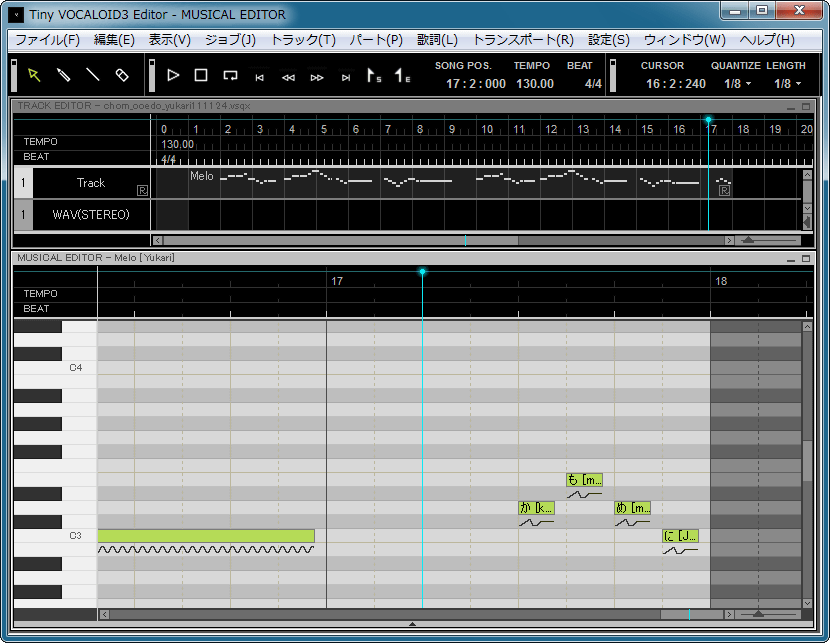This screenshot has height=643, width=830.
Task: Select the め note in piano roll
Action: [633, 508]
